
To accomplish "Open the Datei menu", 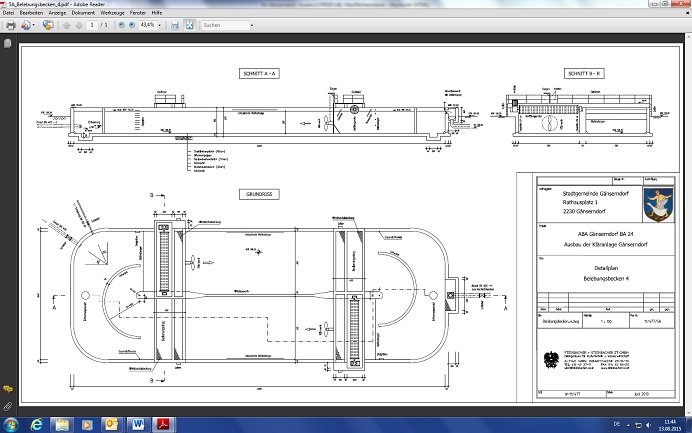I will click(x=8, y=13).
